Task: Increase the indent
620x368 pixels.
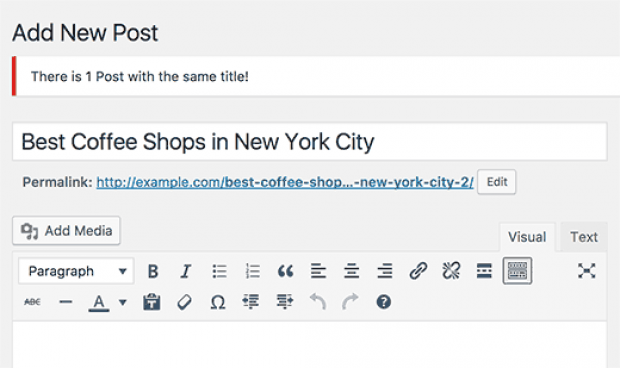Action: coord(284,302)
